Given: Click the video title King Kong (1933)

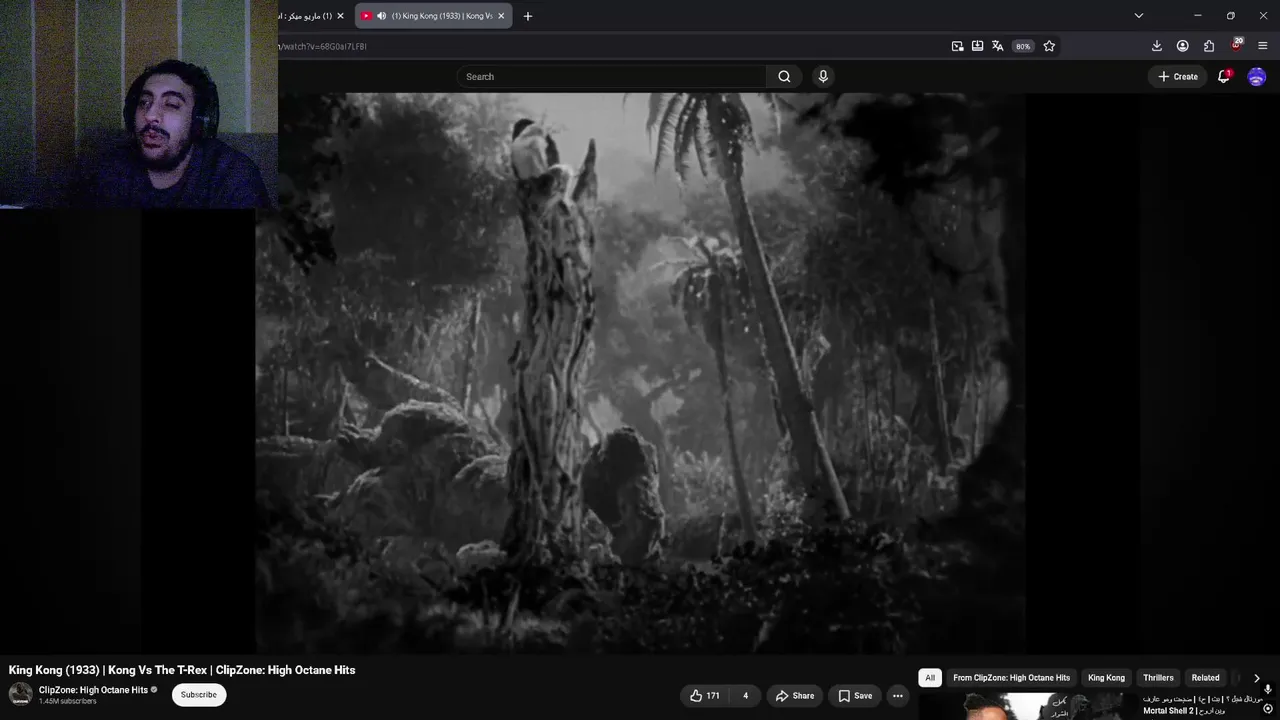Looking at the screenshot, I should click(182, 670).
